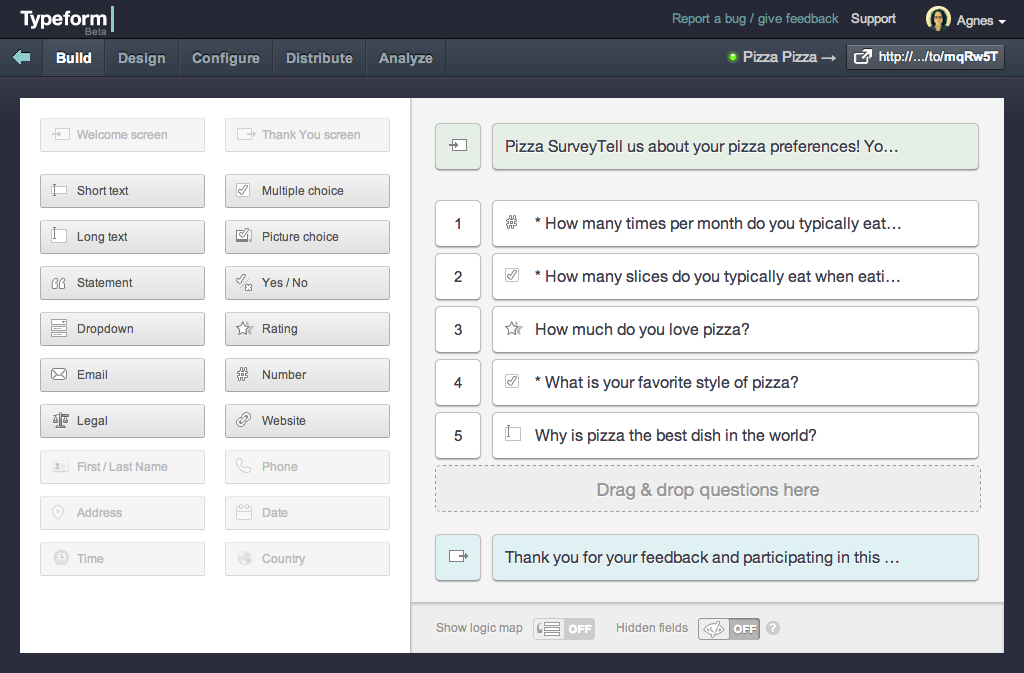Click question number 3 box
The image size is (1024, 673).
click(458, 329)
